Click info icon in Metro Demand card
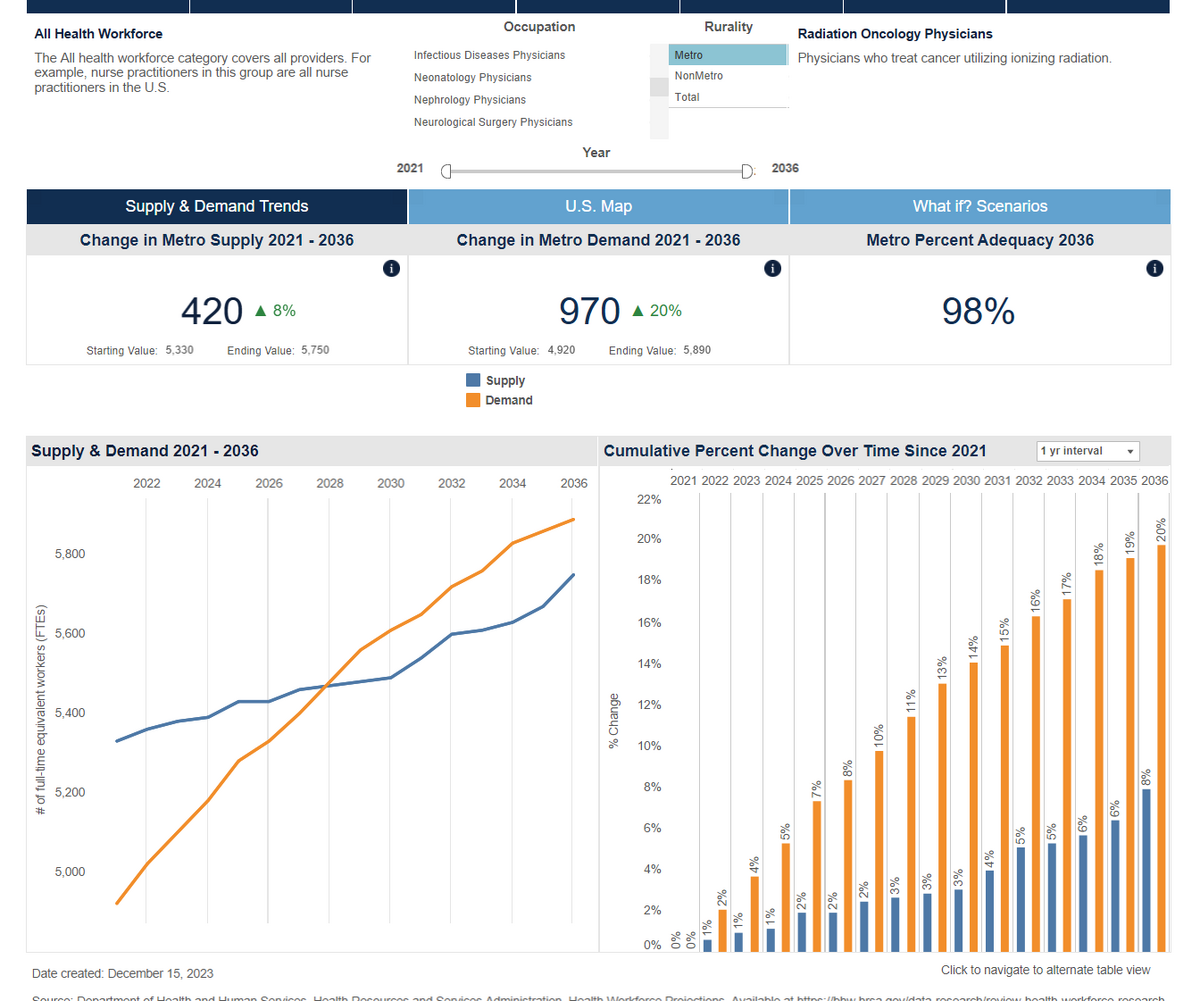 pos(772,268)
